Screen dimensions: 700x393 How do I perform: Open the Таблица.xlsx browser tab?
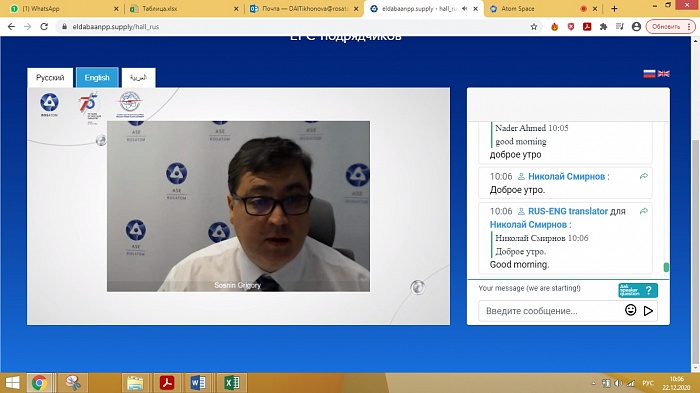(x=183, y=8)
